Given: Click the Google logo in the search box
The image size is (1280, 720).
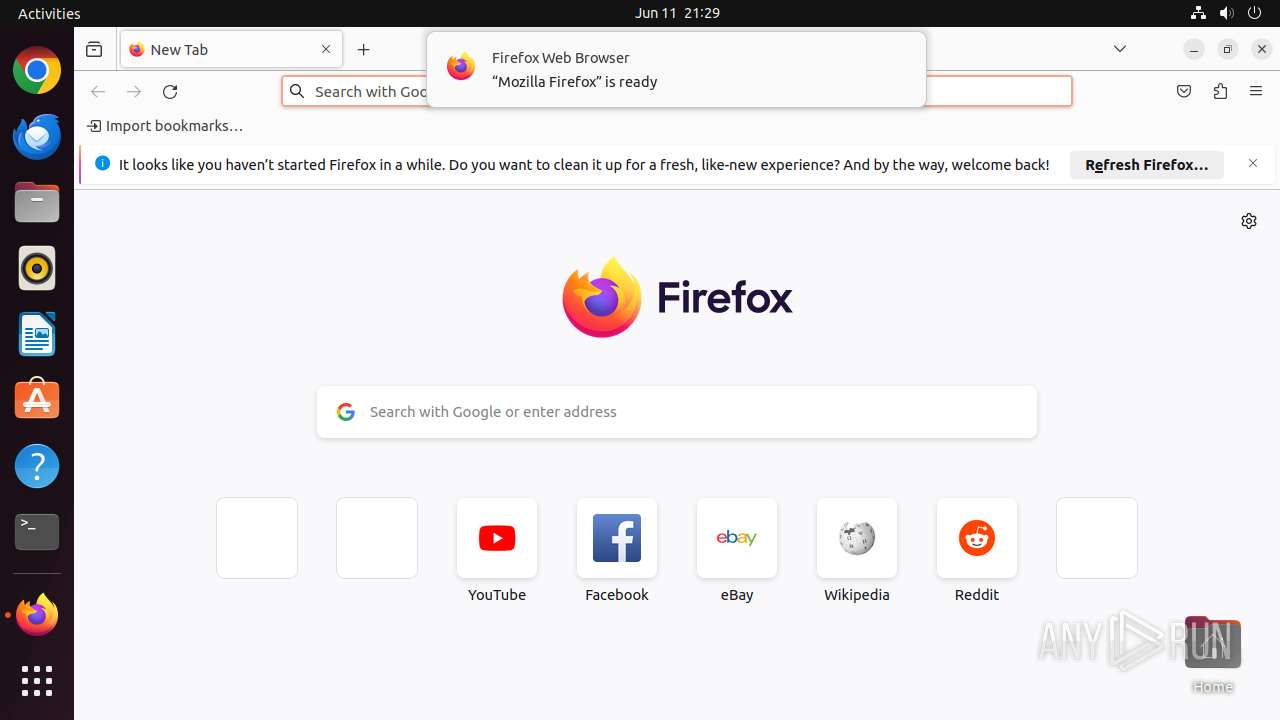Looking at the screenshot, I should tap(346, 412).
